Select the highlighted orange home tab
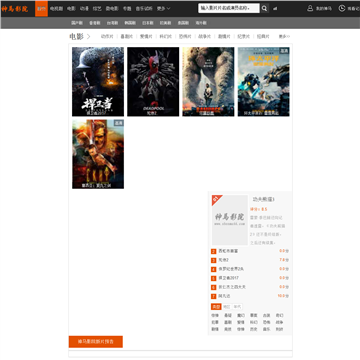Image resolution: width=360 pixels, height=360 pixels. pyautogui.click(x=41, y=9)
